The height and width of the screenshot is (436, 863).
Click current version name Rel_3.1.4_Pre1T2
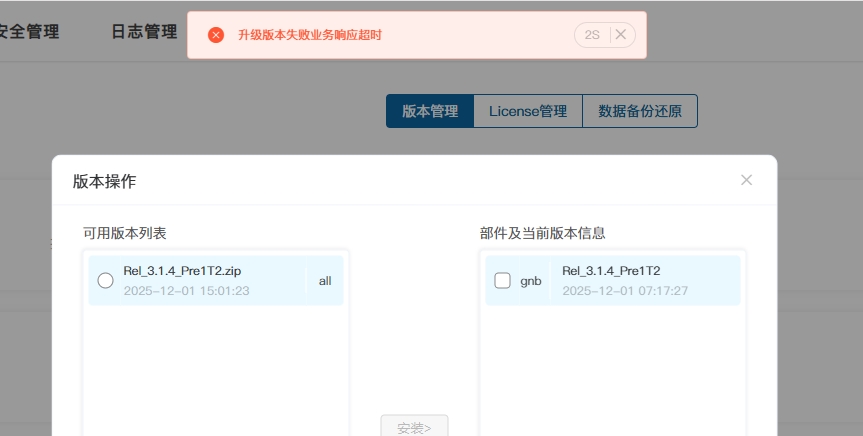(611, 271)
